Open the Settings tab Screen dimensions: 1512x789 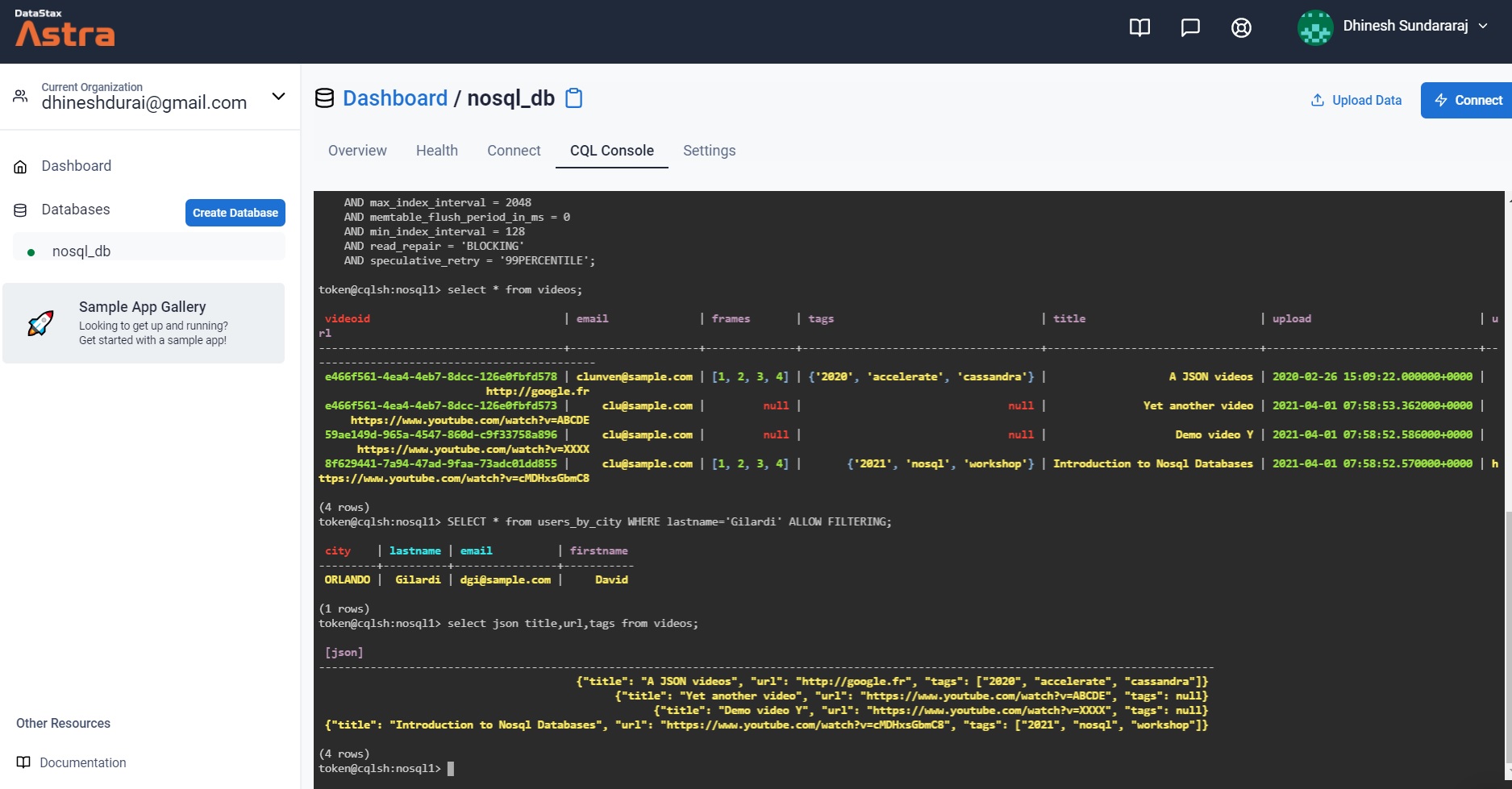click(x=709, y=150)
